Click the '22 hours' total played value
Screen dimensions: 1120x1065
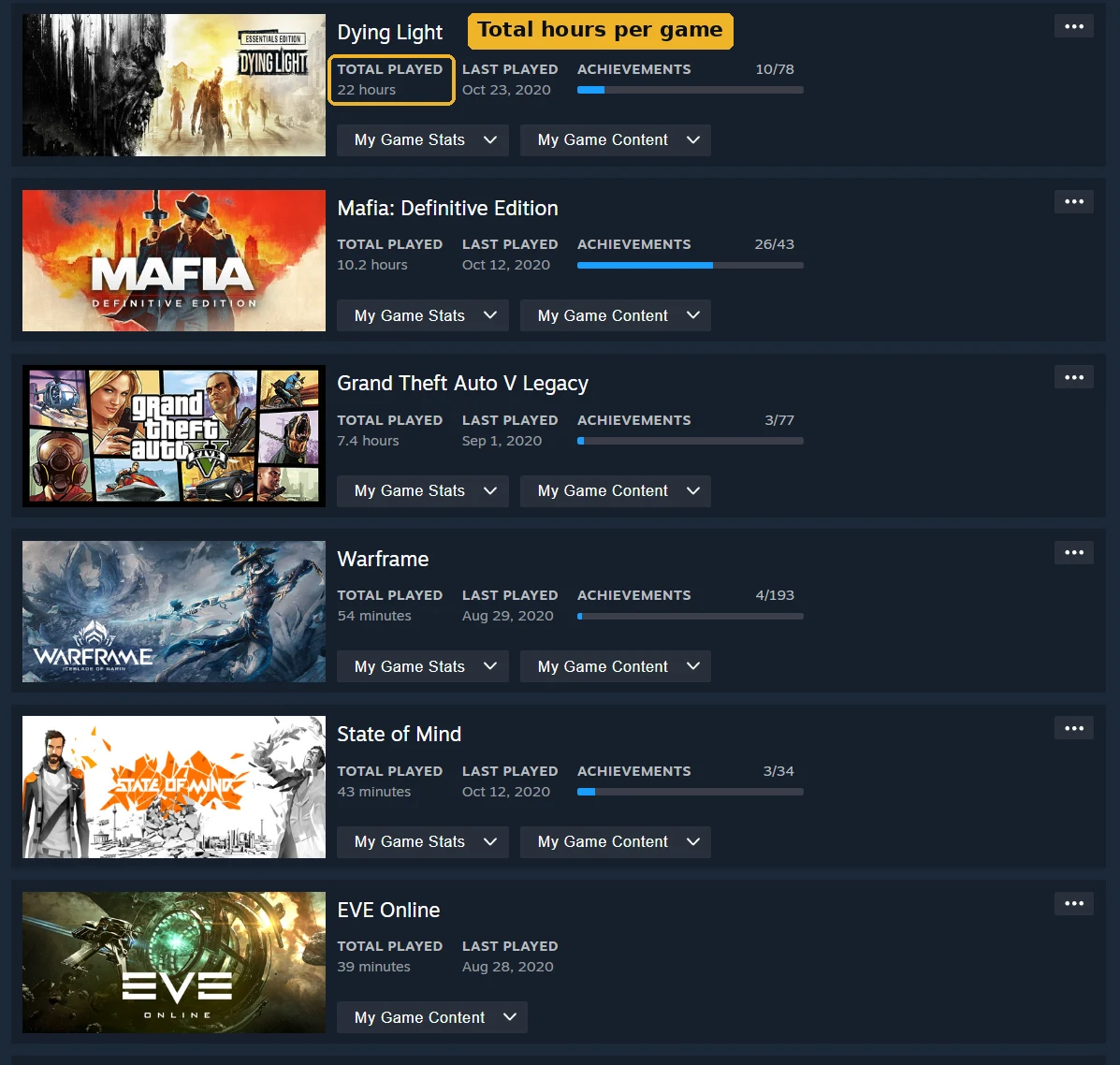367,90
